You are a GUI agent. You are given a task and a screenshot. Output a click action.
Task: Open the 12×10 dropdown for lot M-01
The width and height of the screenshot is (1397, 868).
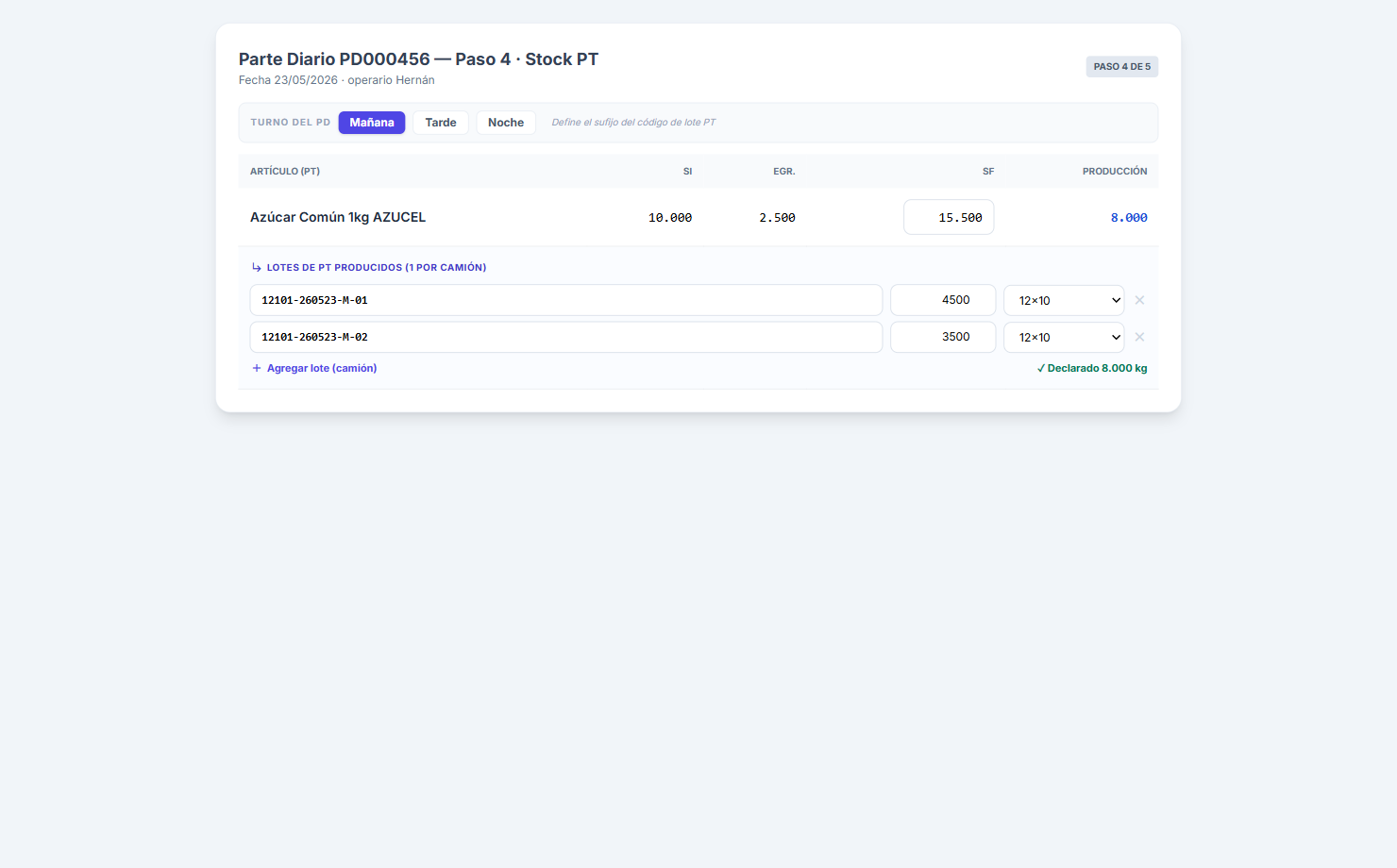pyautogui.click(x=1064, y=300)
